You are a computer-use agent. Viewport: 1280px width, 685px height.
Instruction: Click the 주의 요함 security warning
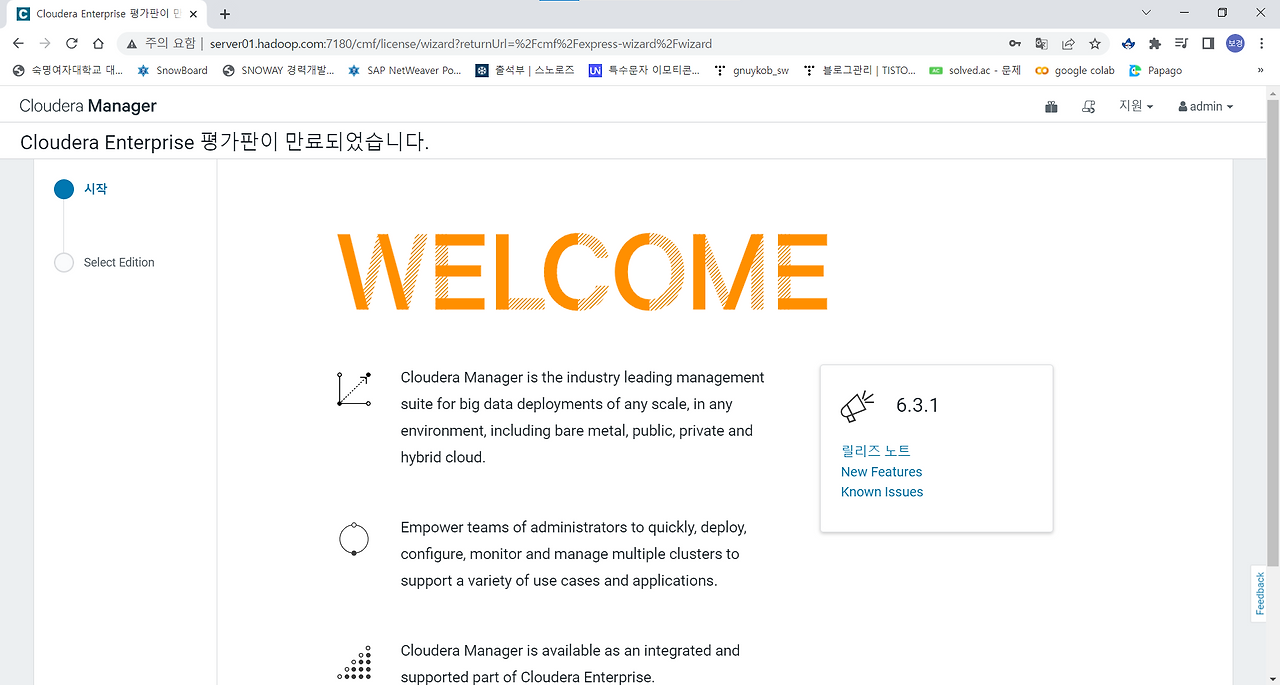161,43
